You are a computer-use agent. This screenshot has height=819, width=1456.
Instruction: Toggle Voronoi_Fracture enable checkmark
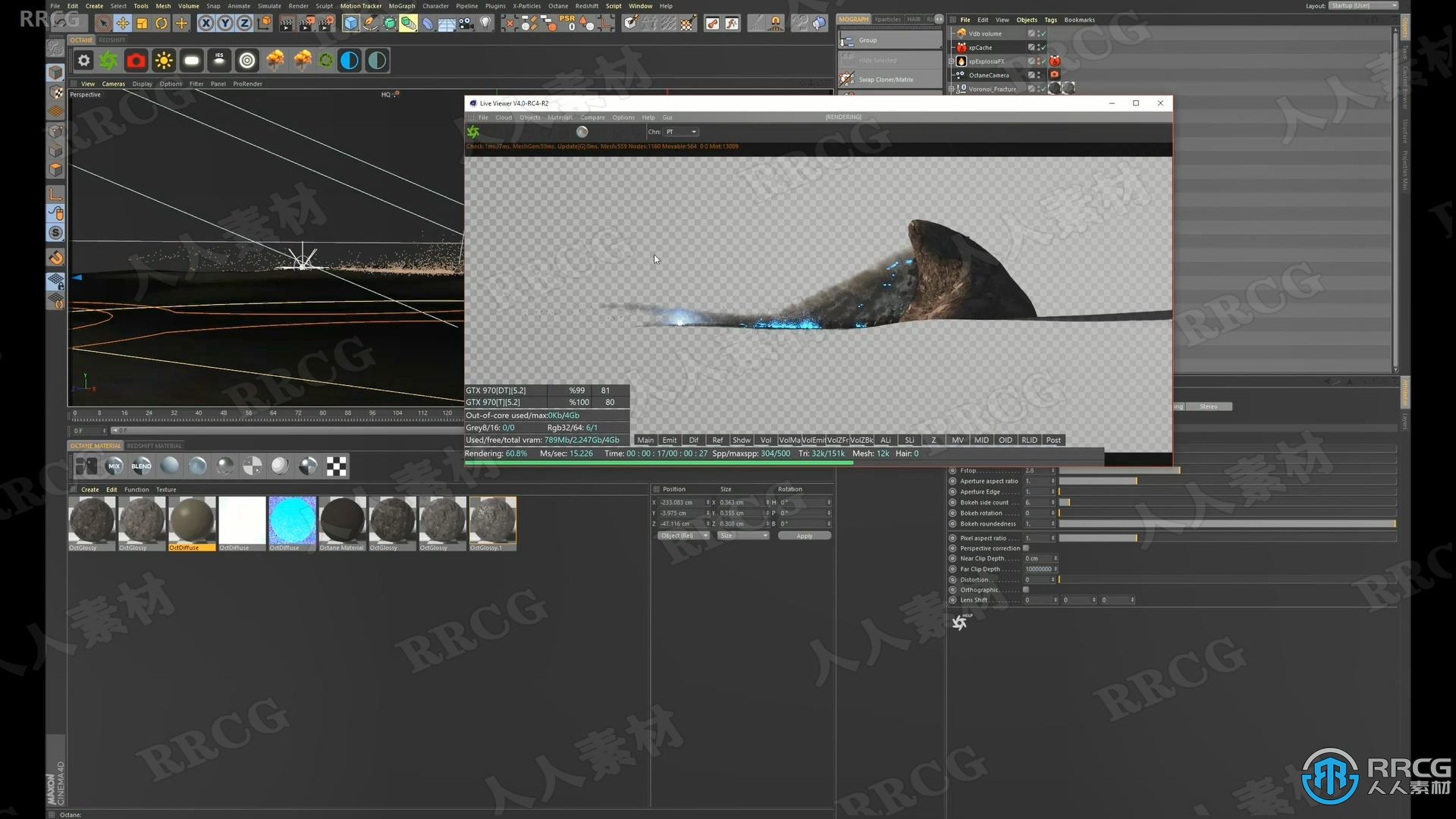[x=1043, y=89]
